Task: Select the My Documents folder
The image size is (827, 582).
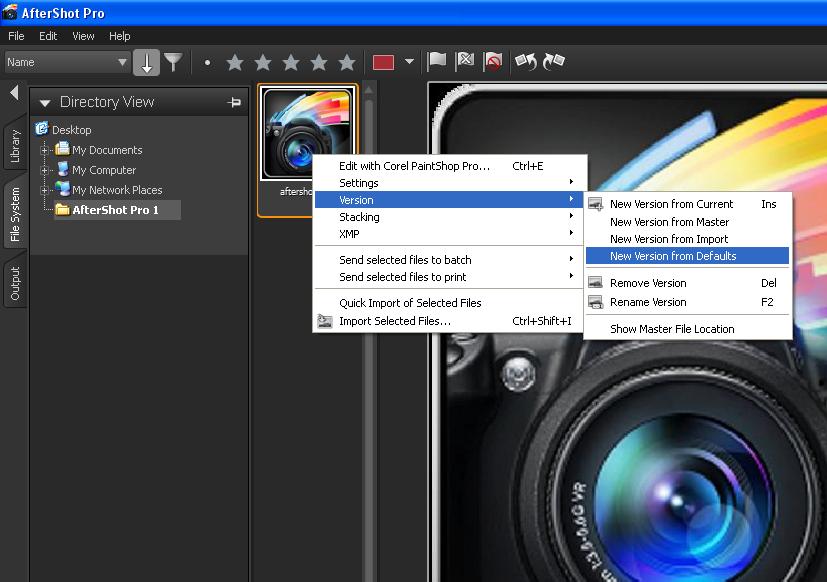Action: [x=99, y=150]
